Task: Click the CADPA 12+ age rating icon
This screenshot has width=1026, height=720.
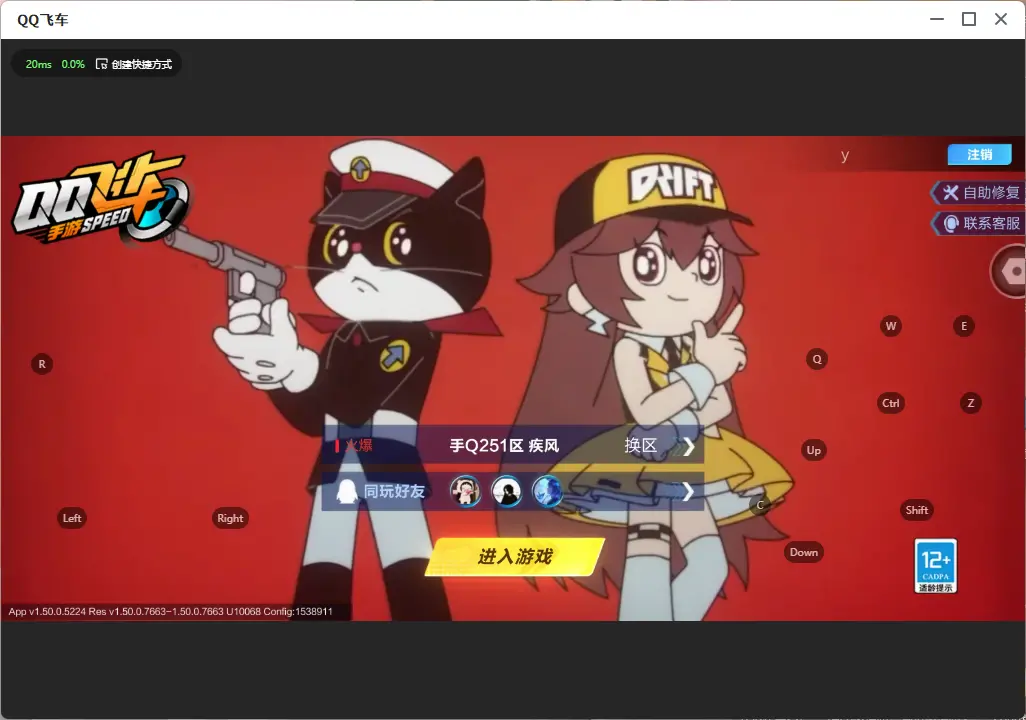Action: (x=935, y=566)
